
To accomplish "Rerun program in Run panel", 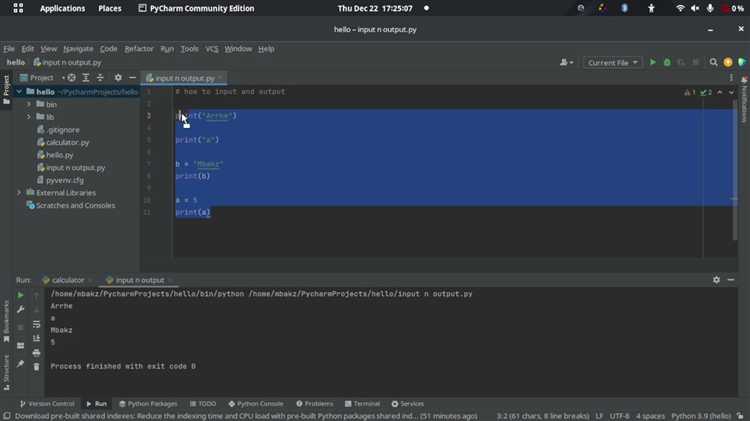I will [20, 295].
